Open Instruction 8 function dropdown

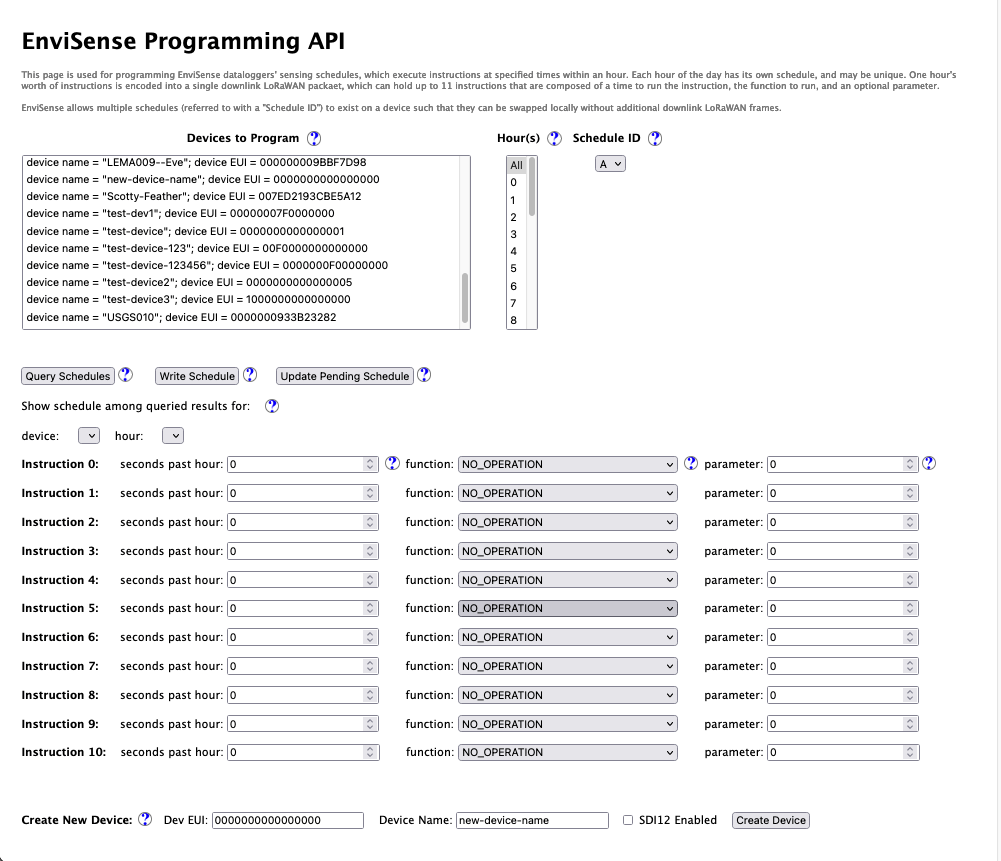568,695
